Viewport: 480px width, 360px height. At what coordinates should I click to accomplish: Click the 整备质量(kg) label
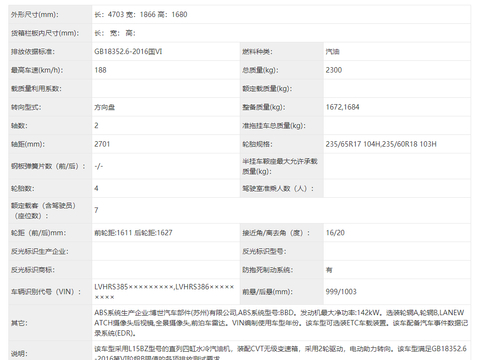coord(264,107)
